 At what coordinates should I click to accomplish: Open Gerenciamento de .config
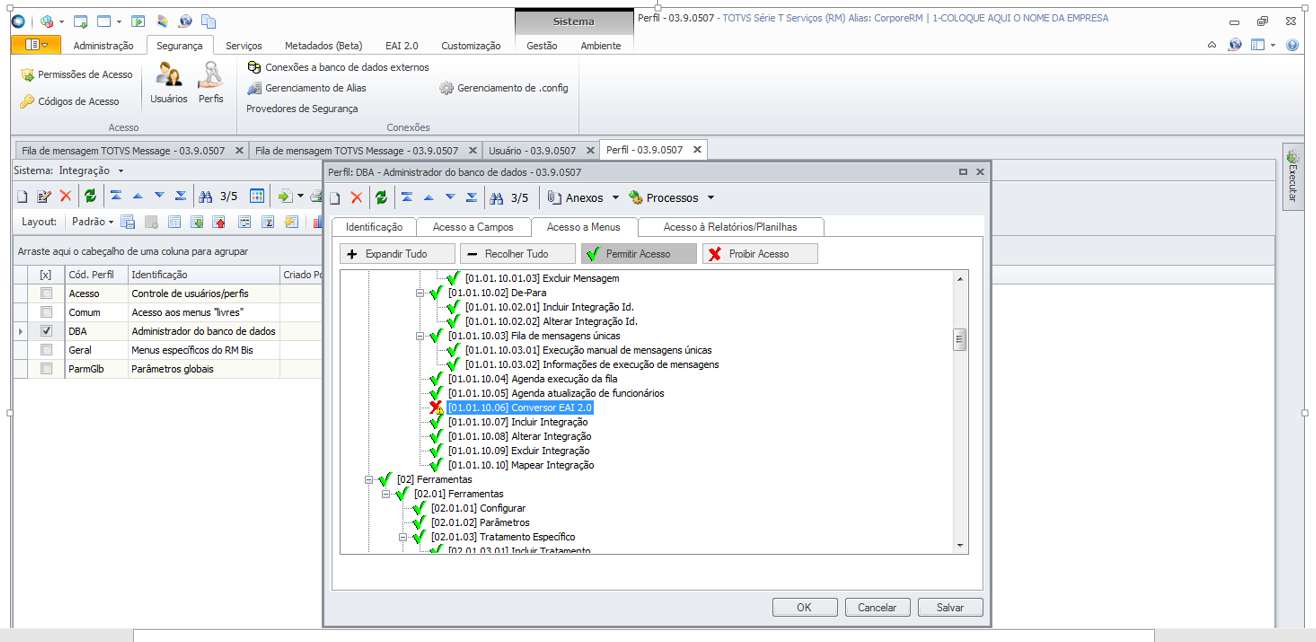(504, 88)
